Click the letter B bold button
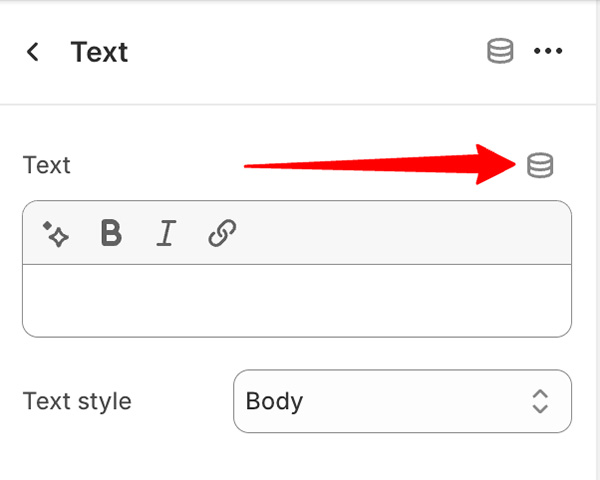The image size is (600, 480). pos(111,232)
